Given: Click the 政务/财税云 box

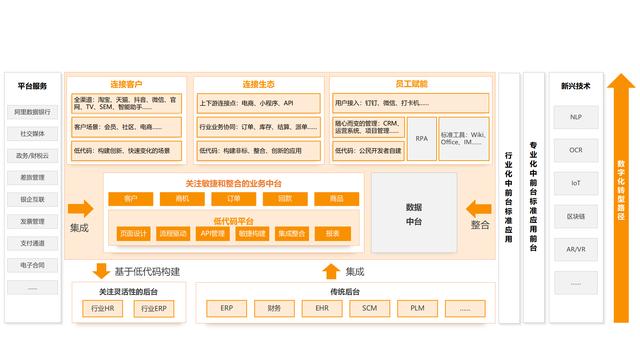Looking at the screenshot, I should click(32, 156).
